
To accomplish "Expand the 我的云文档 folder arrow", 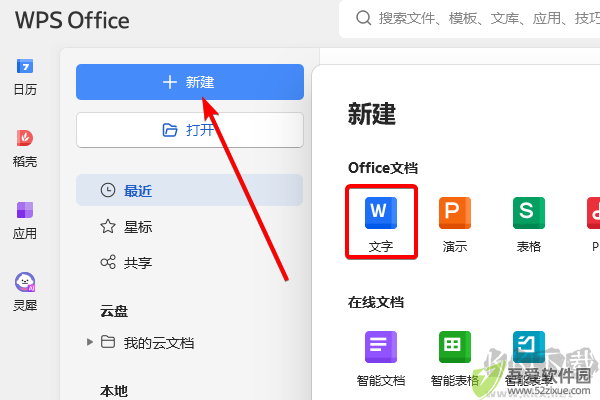I will click(90, 342).
